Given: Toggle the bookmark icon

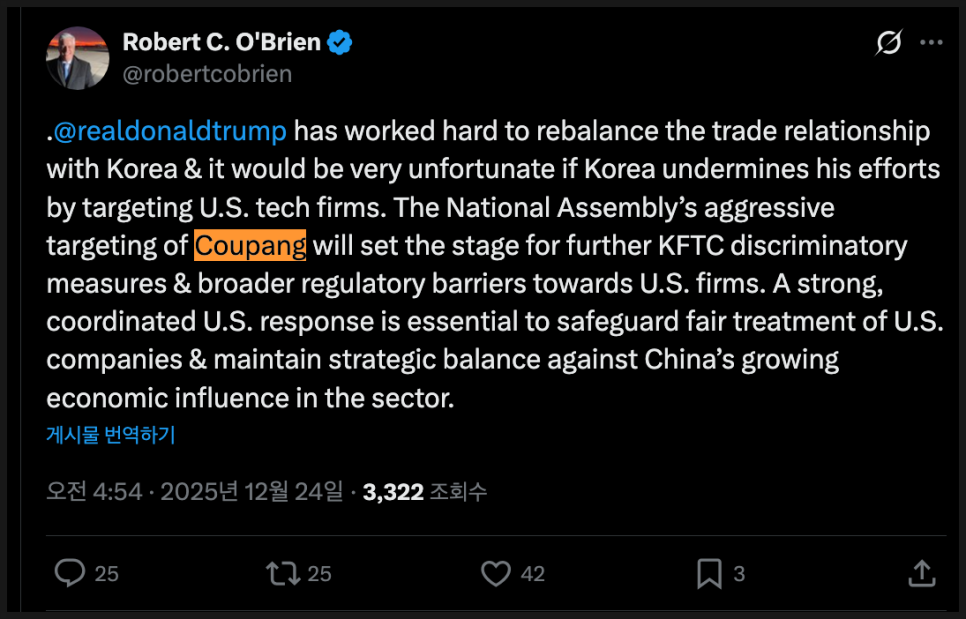Looking at the screenshot, I should pos(709,573).
